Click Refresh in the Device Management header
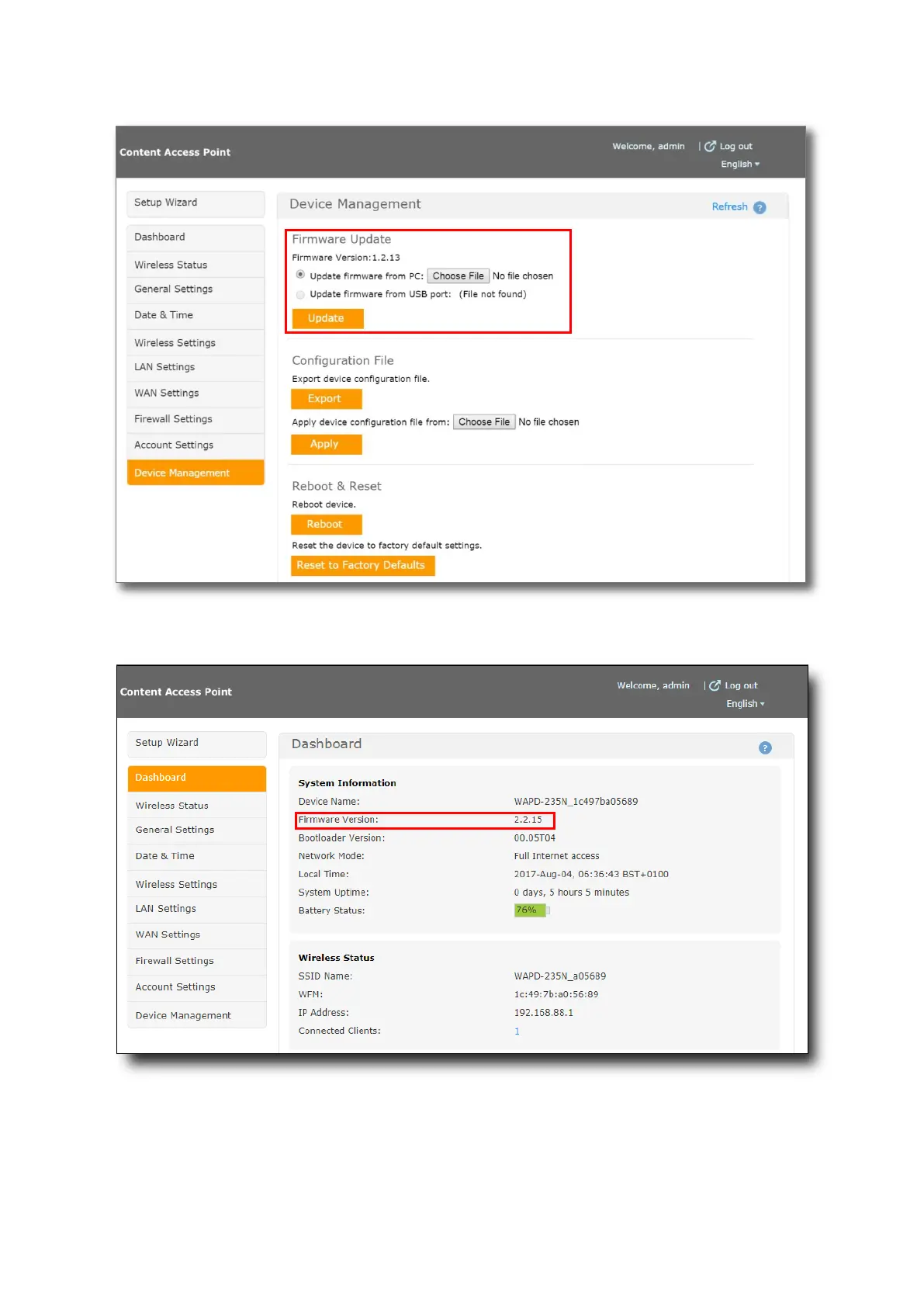This screenshot has width=924, height=1307. coord(729,206)
